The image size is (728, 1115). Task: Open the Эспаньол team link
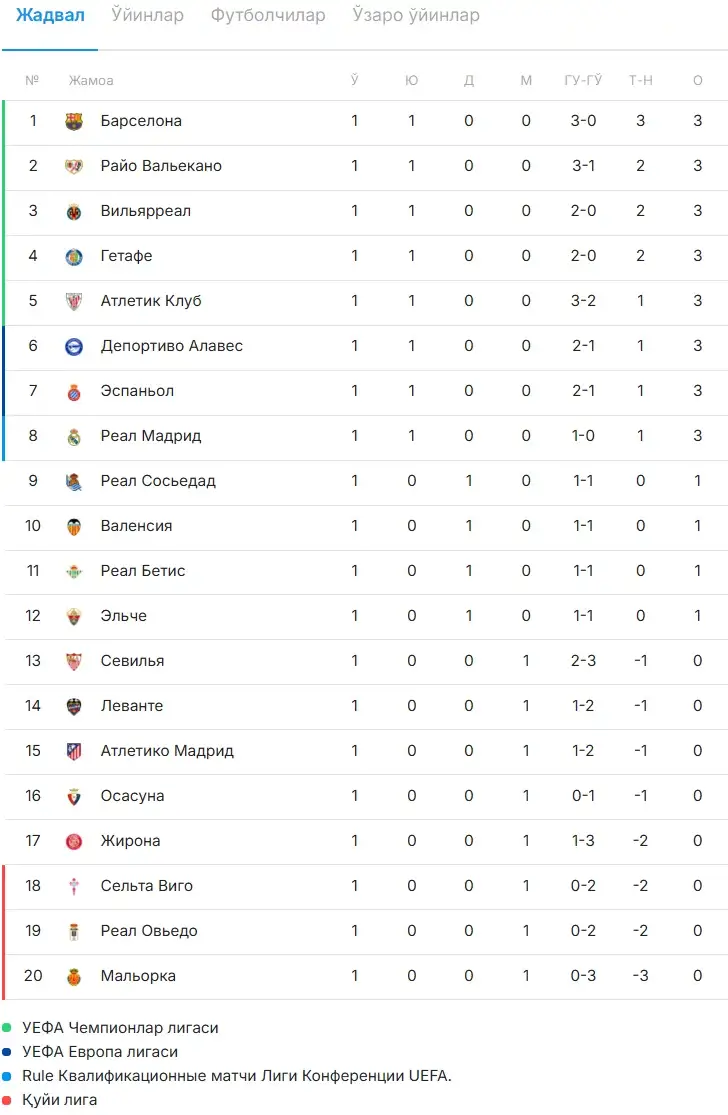click(137, 391)
